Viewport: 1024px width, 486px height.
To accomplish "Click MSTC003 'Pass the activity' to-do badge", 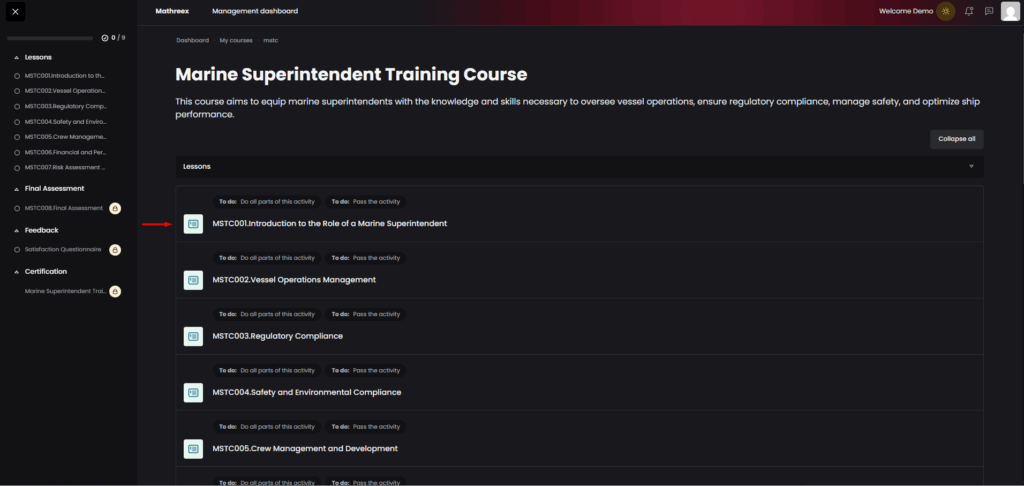I will [x=366, y=314].
